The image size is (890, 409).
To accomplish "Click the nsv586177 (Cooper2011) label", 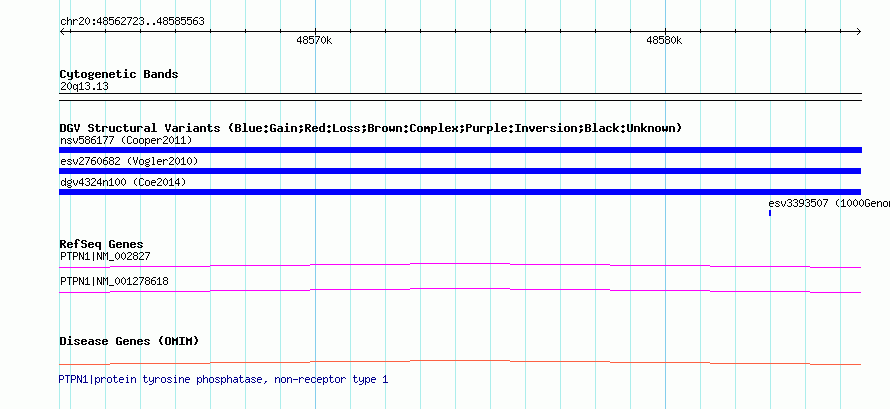I will pyautogui.click(x=126, y=140).
